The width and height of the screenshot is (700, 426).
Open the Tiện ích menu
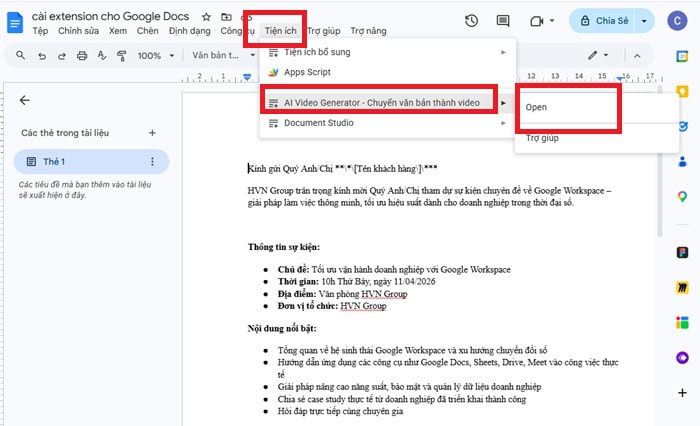click(287, 31)
